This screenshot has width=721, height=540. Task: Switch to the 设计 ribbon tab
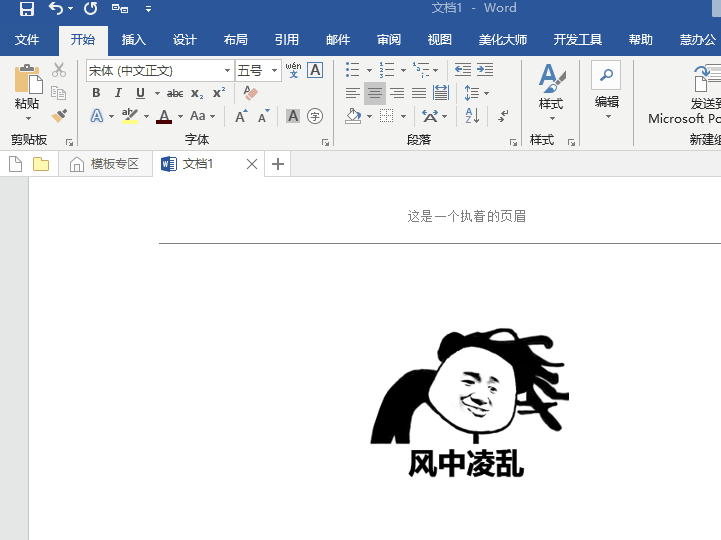(185, 40)
